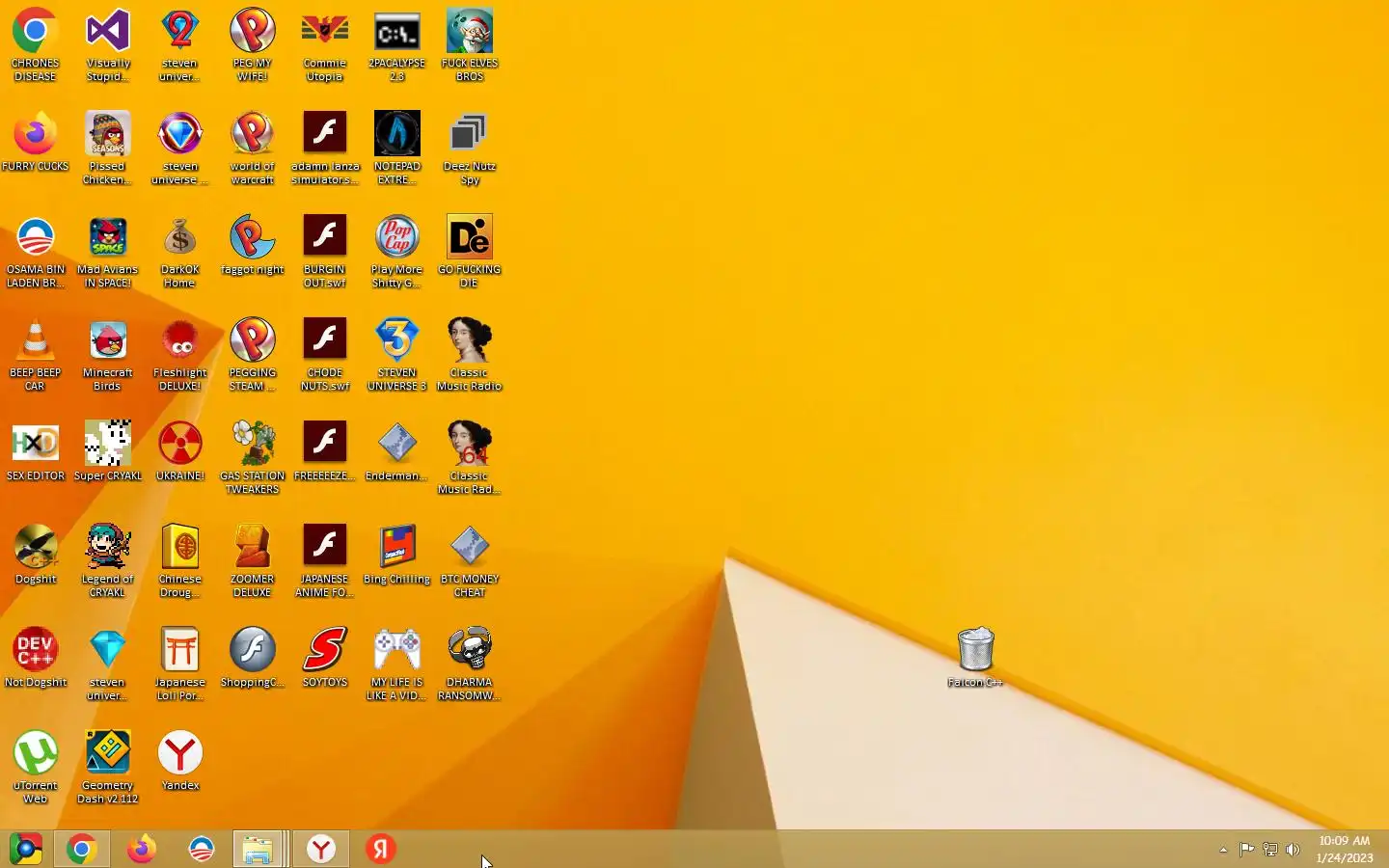The width and height of the screenshot is (1389, 868).
Task: Click the Start button on the taskbar
Action: tap(25, 849)
